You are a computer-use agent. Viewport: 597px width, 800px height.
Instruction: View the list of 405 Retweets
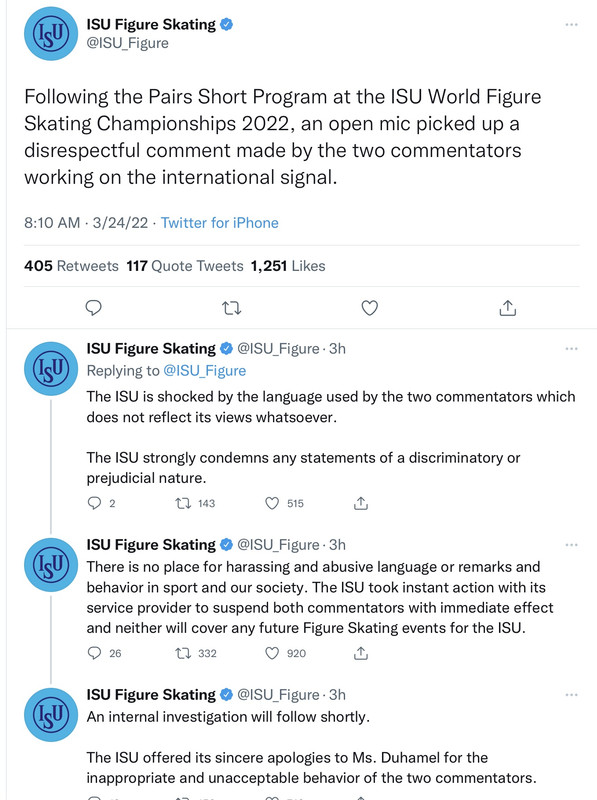coord(71,266)
